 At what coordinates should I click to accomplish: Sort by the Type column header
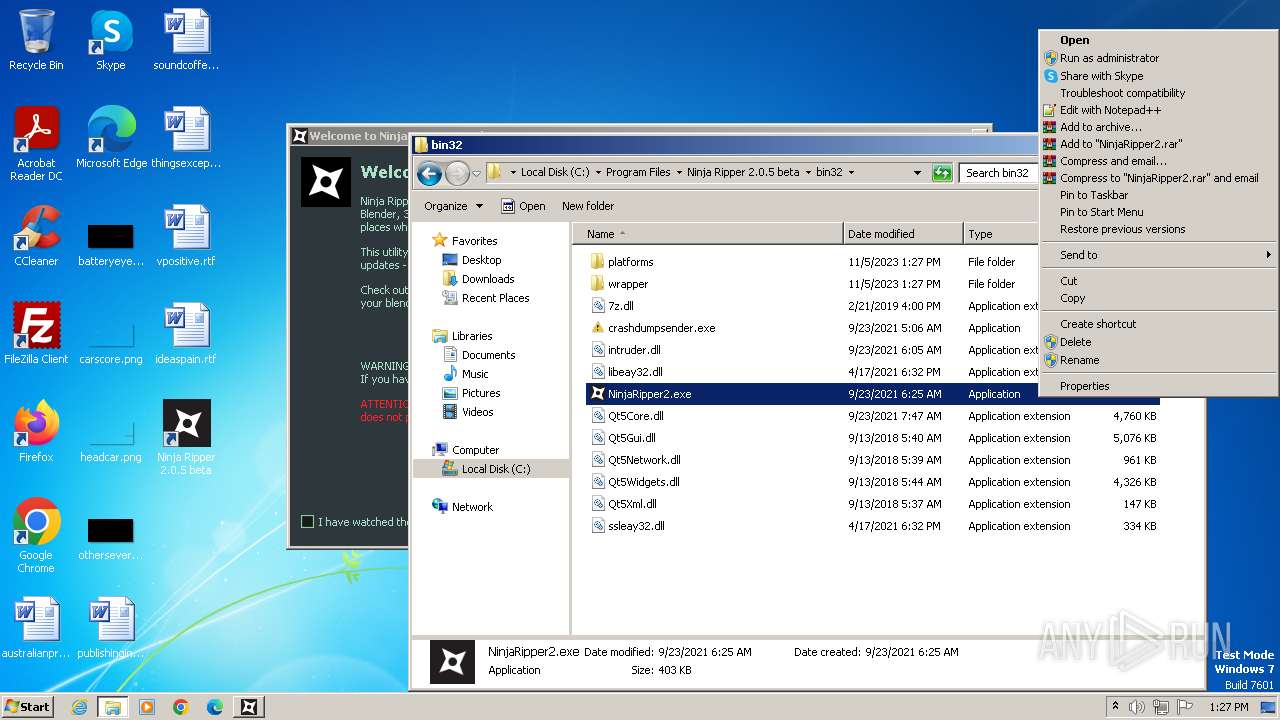coord(1001,234)
